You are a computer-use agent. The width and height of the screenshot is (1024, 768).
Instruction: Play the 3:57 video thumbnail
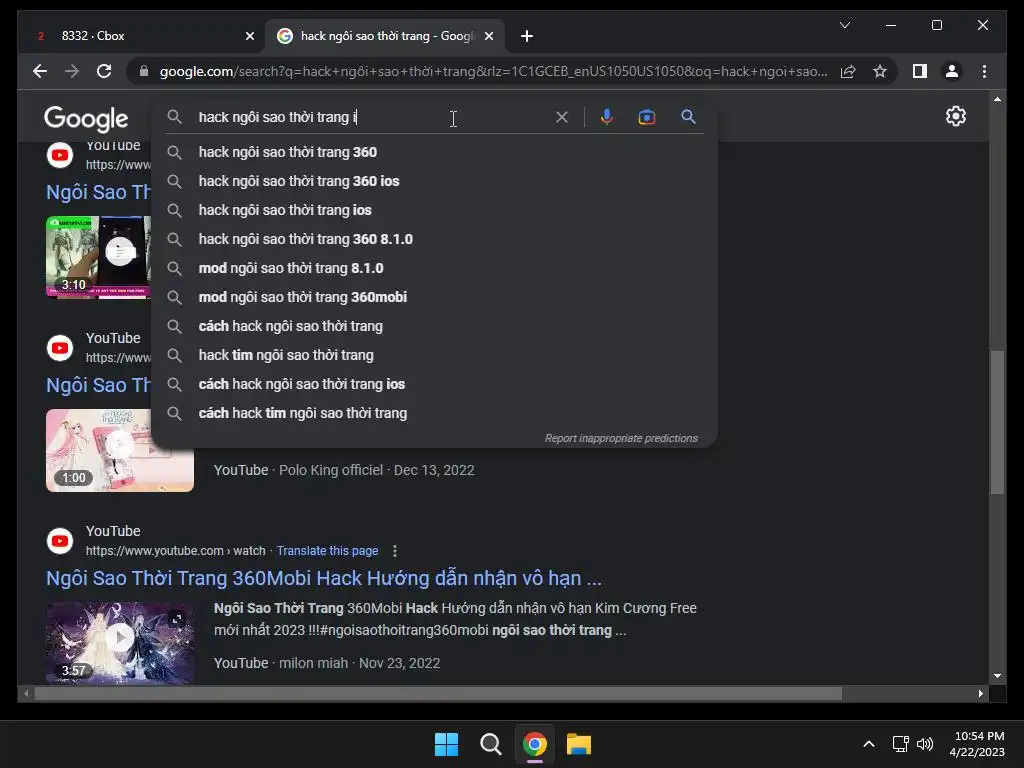tap(120, 643)
